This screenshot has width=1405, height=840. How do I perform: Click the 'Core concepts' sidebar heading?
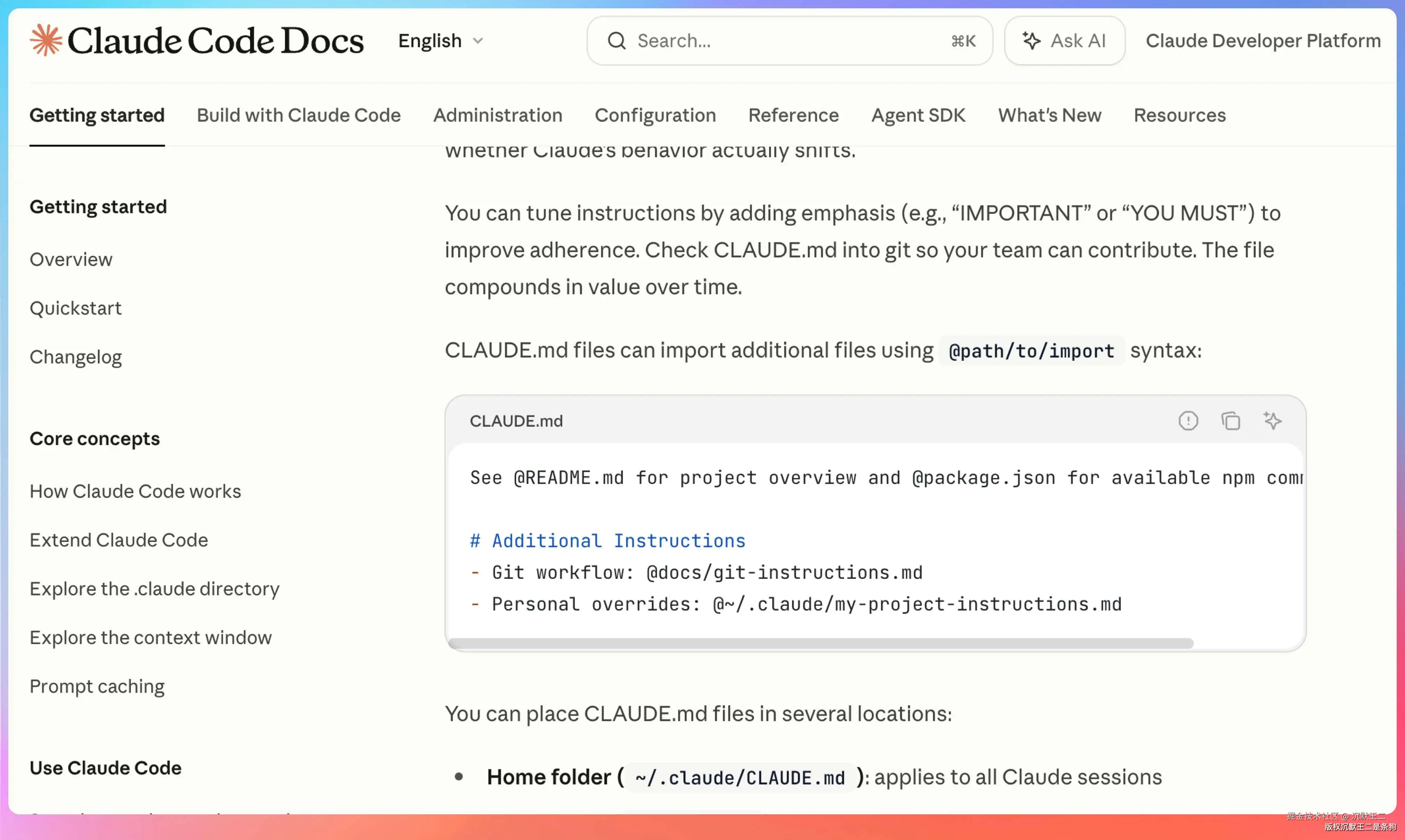pyautogui.click(x=95, y=439)
